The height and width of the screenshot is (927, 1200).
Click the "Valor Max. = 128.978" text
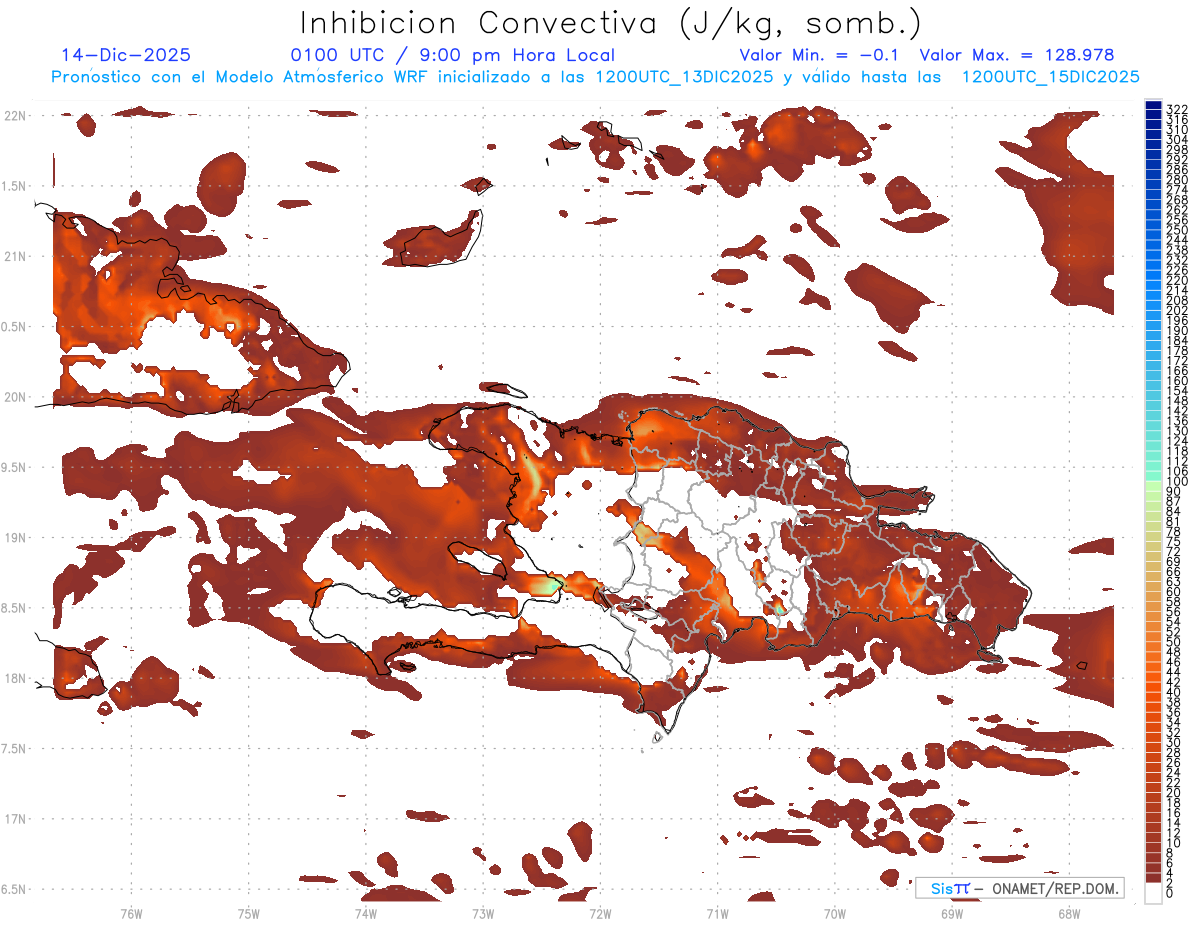tap(1016, 55)
